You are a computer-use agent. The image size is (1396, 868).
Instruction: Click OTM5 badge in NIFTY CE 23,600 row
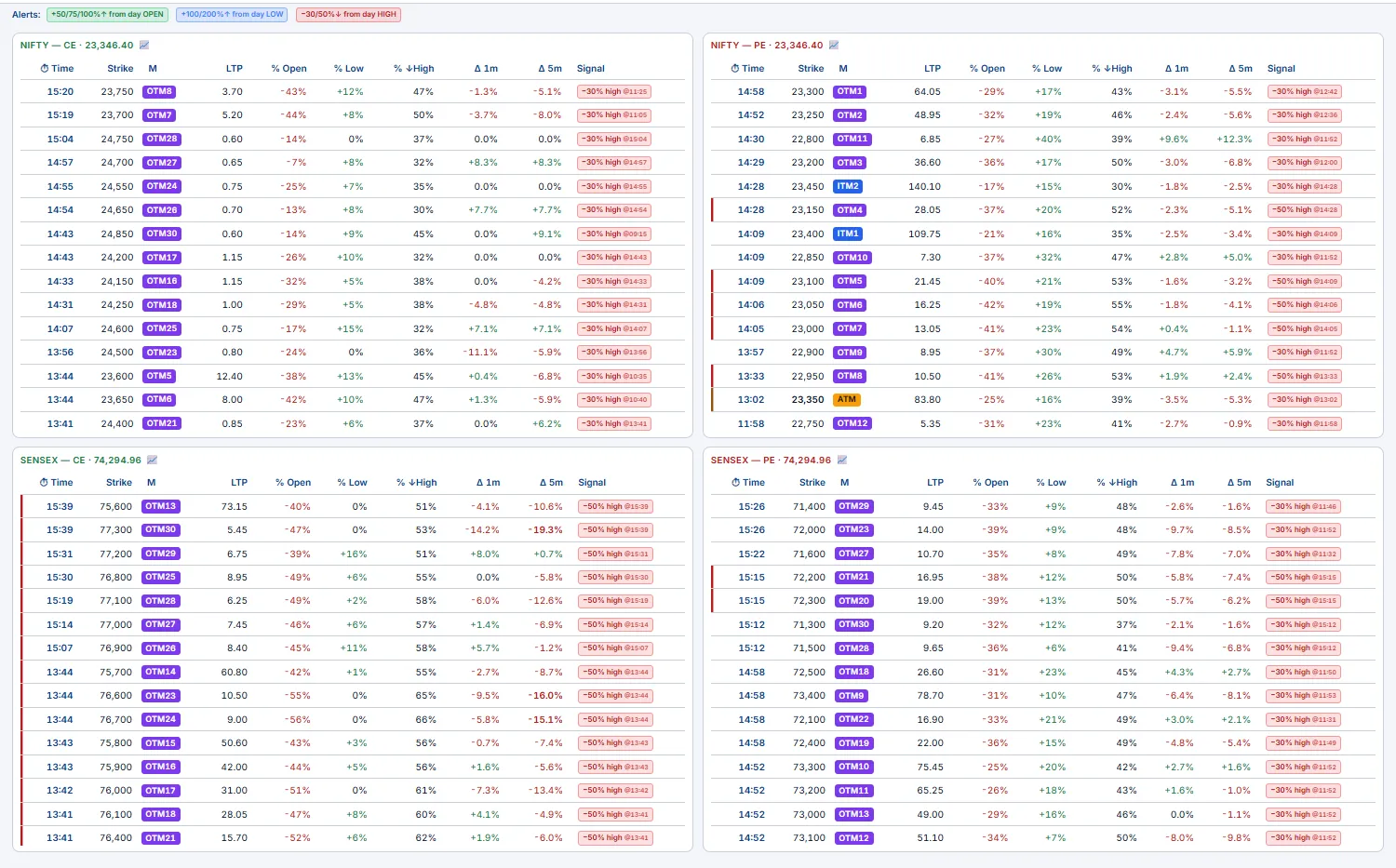point(159,376)
